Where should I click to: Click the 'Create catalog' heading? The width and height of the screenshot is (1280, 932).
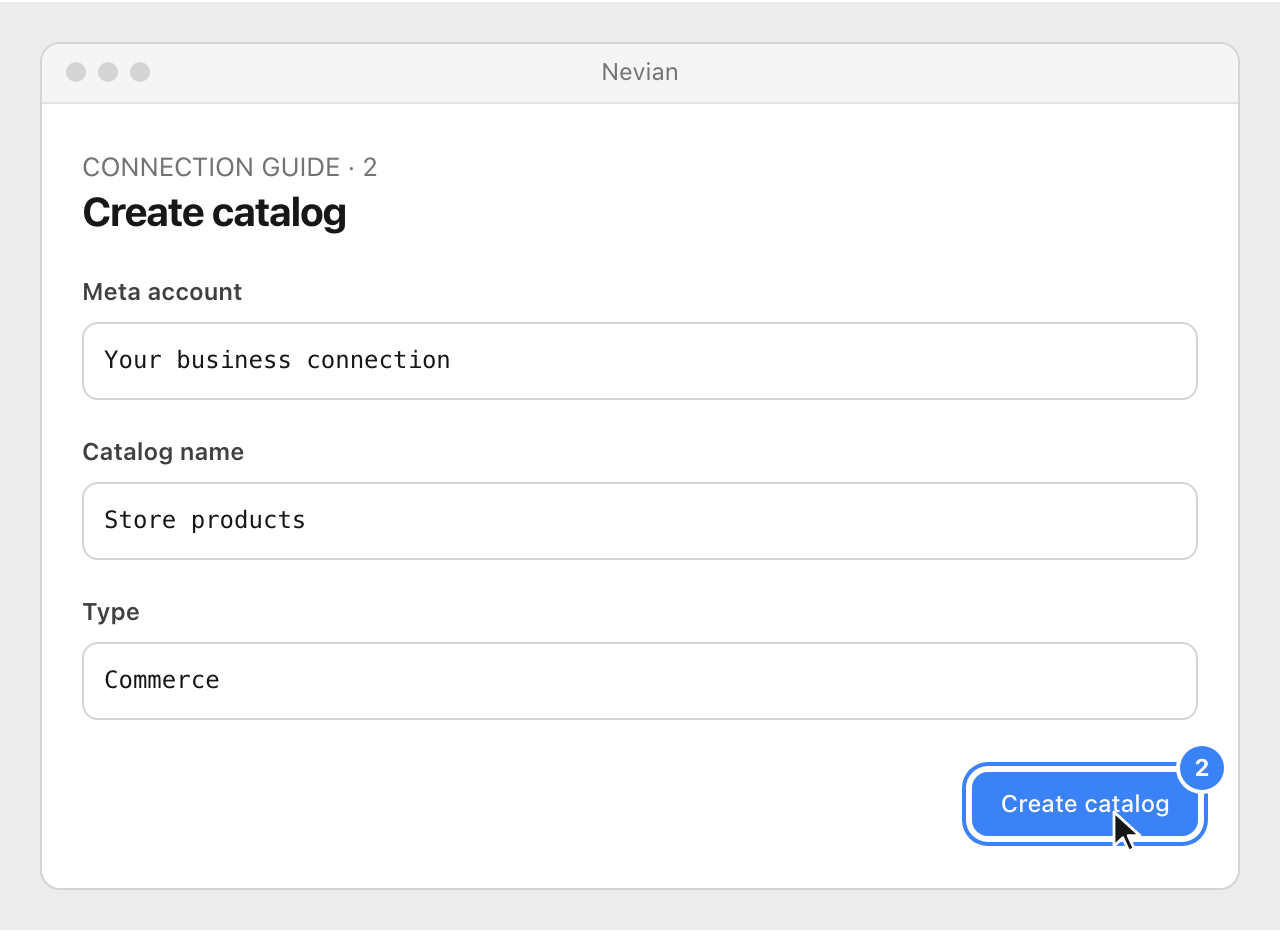(214, 213)
